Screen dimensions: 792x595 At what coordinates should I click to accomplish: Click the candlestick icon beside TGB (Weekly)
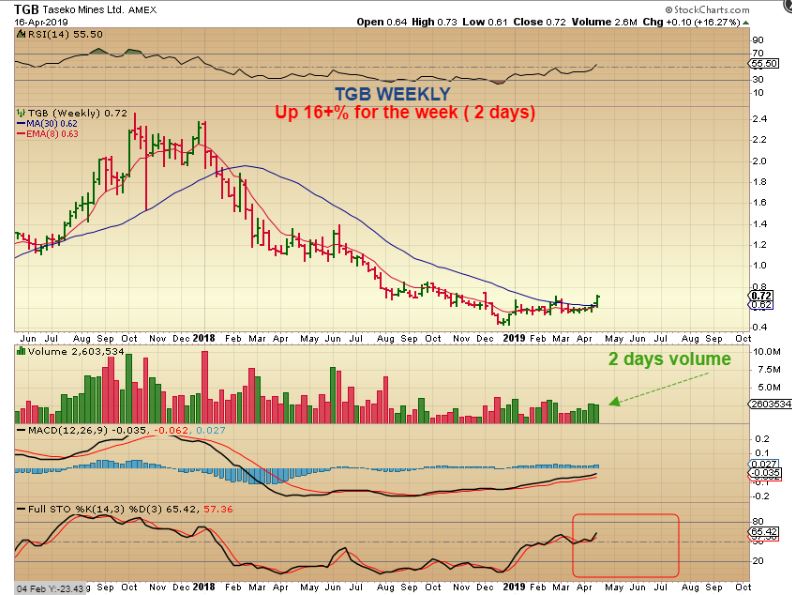21,113
